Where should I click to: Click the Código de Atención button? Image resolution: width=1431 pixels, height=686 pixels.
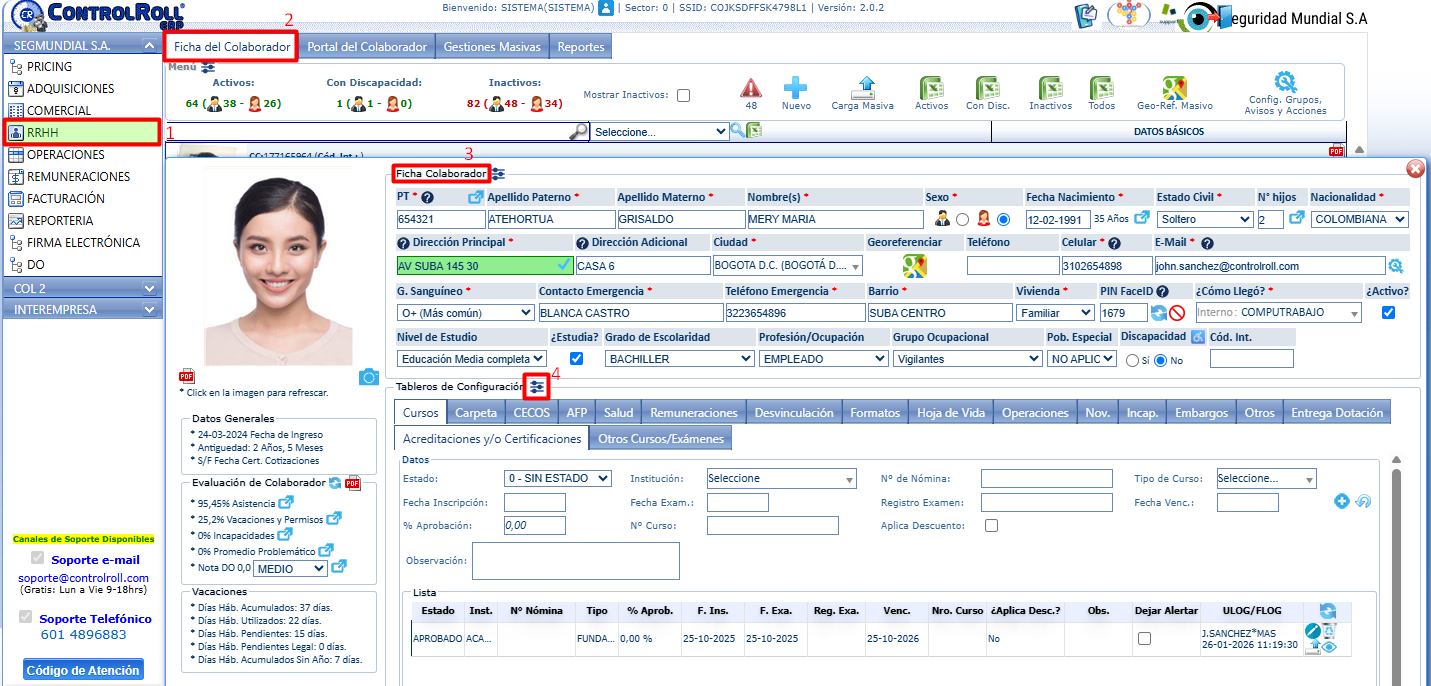coord(83,670)
